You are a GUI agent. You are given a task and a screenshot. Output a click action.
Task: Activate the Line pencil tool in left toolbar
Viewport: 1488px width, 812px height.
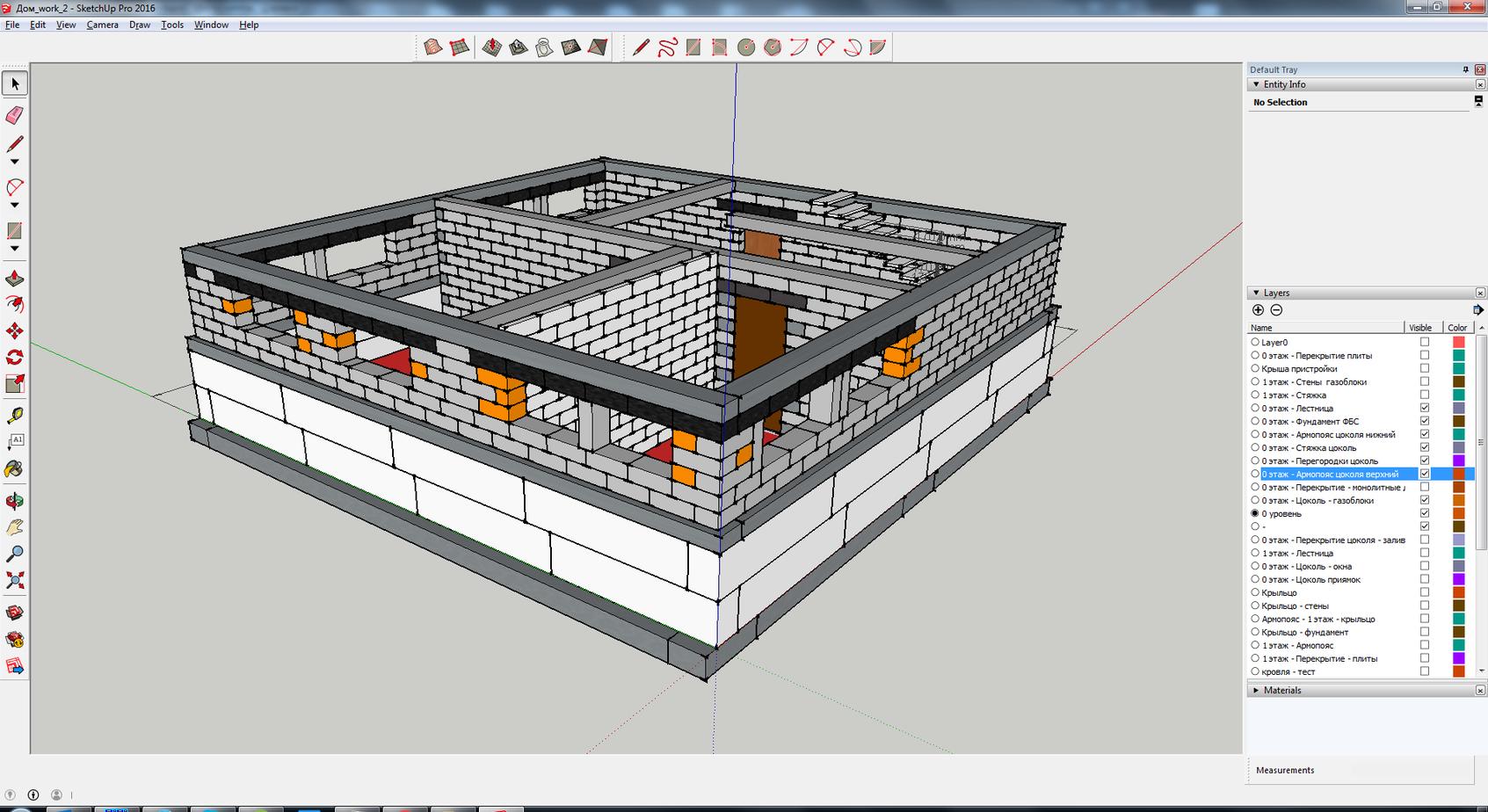pyautogui.click(x=14, y=144)
